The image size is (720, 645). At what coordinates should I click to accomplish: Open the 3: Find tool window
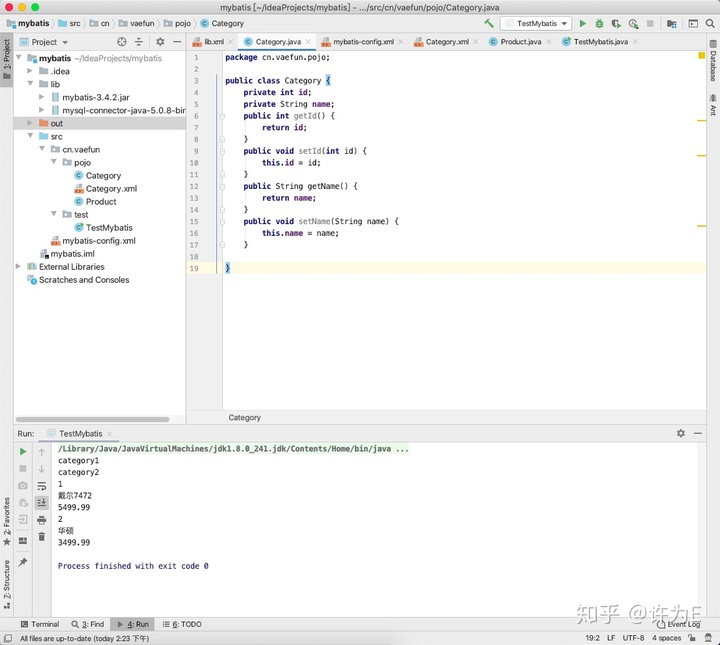tap(88, 624)
